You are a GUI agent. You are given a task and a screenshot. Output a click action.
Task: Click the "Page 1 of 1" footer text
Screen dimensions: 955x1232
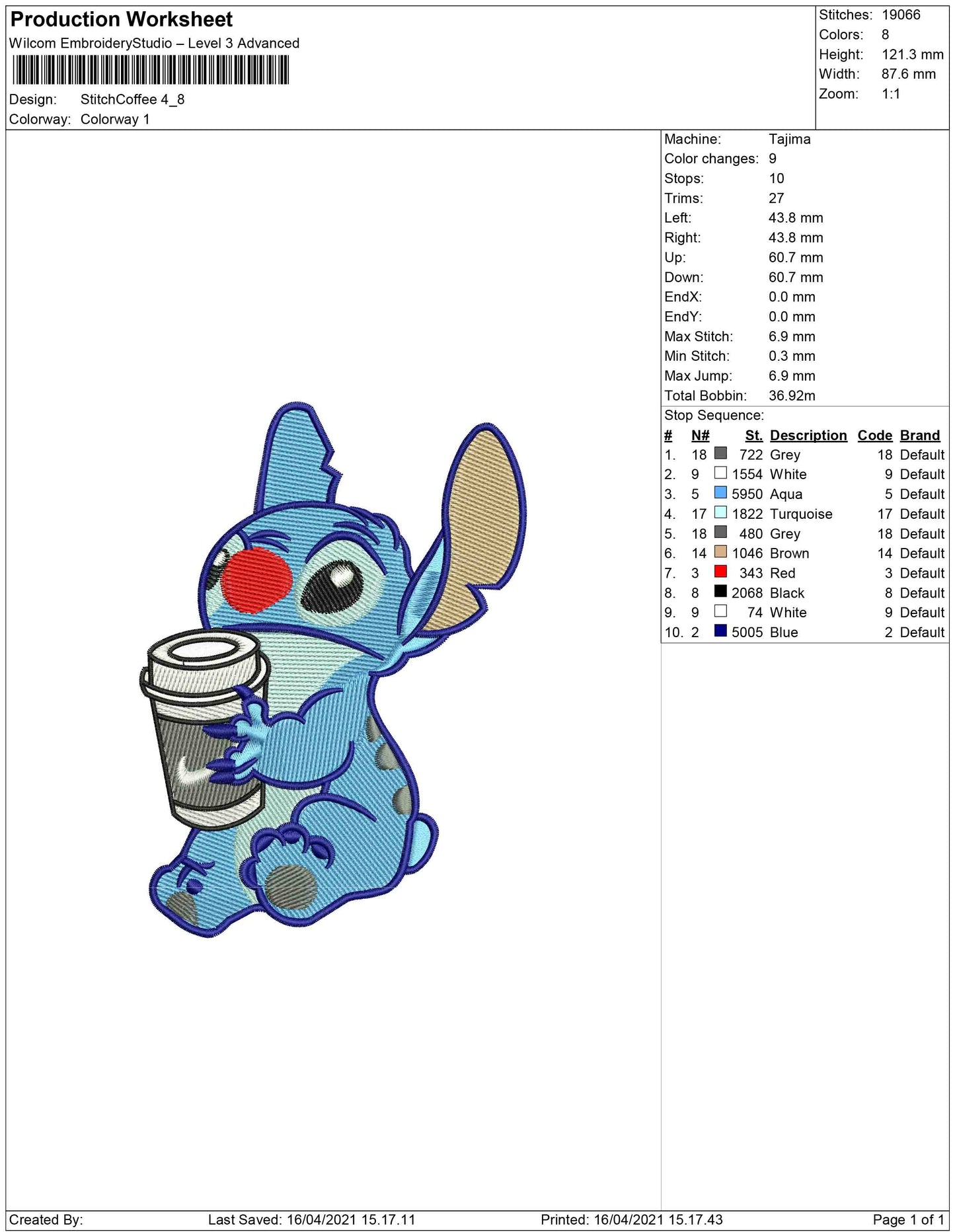click(909, 1219)
